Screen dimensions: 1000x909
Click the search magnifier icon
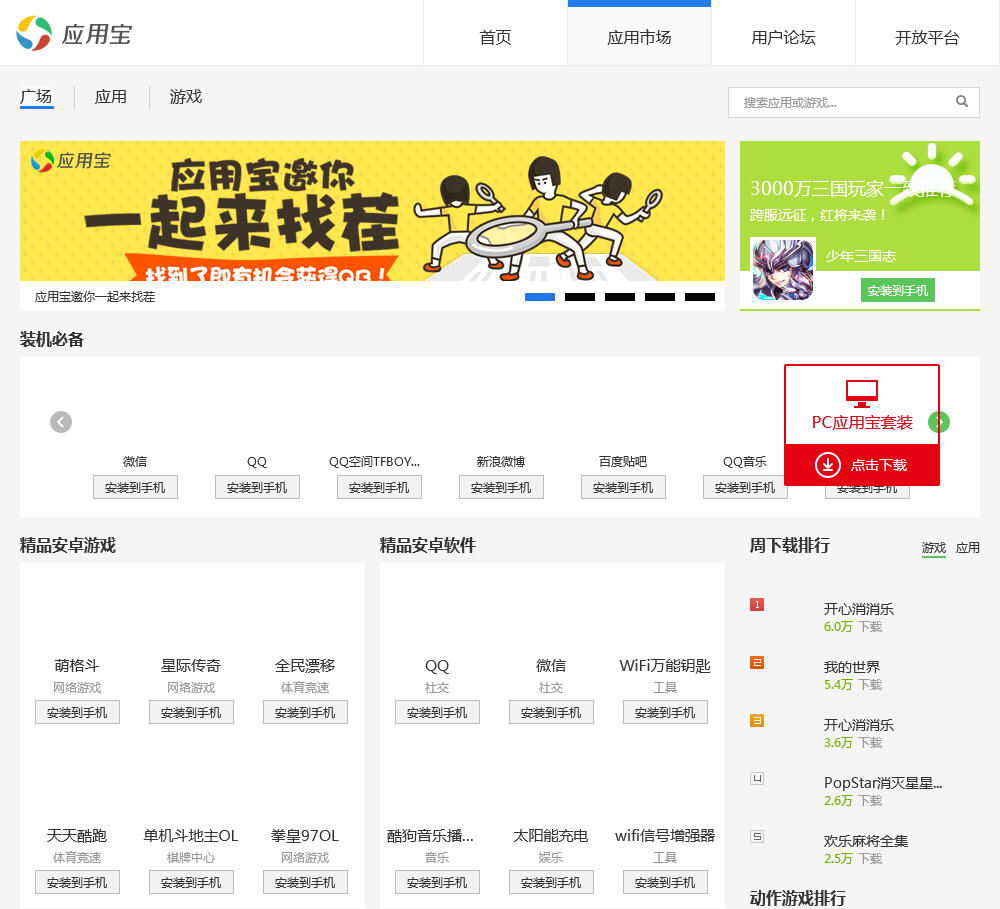click(x=962, y=101)
